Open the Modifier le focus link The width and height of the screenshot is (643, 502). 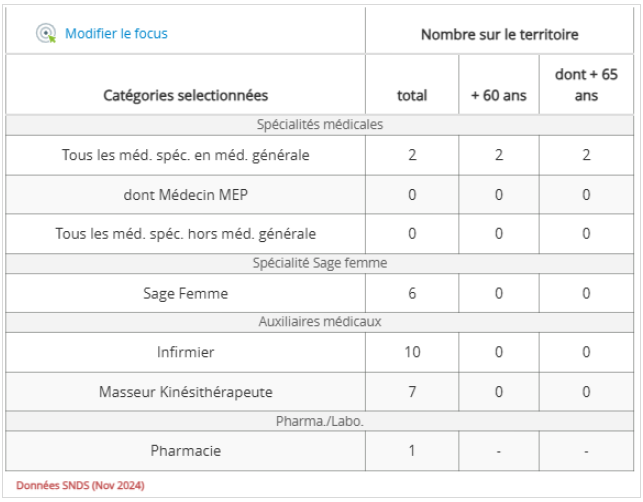point(116,34)
